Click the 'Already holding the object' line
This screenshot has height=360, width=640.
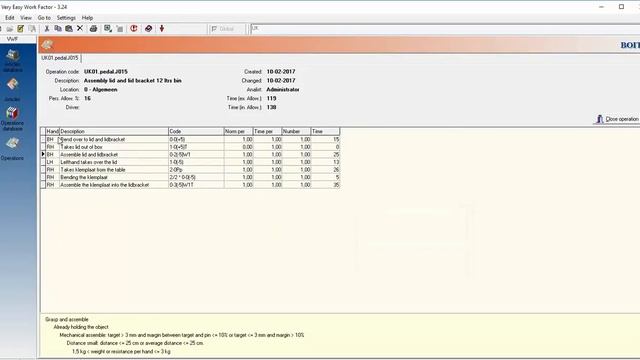click(x=81, y=327)
